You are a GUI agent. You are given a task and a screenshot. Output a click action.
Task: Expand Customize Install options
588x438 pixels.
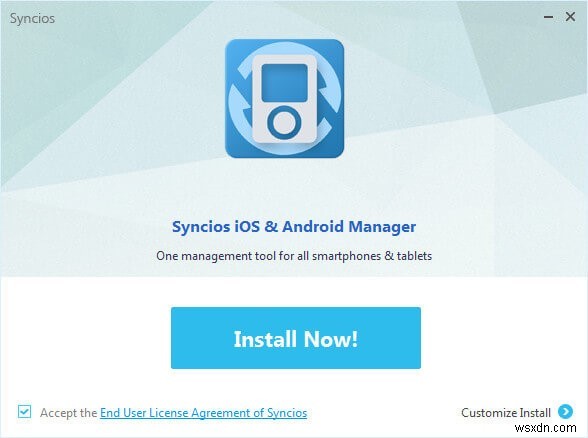(517, 412)
